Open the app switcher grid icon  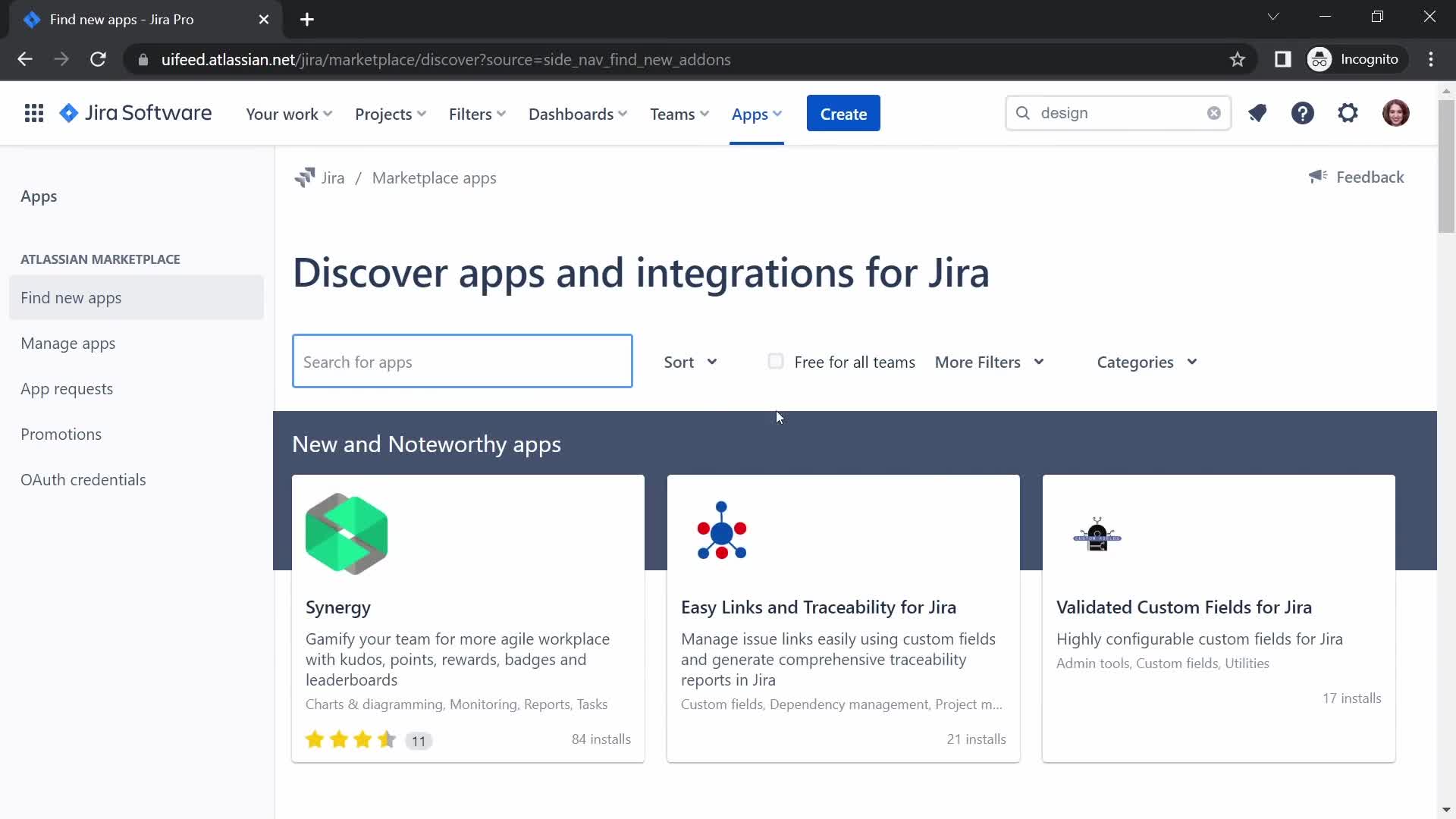point(34,114)
